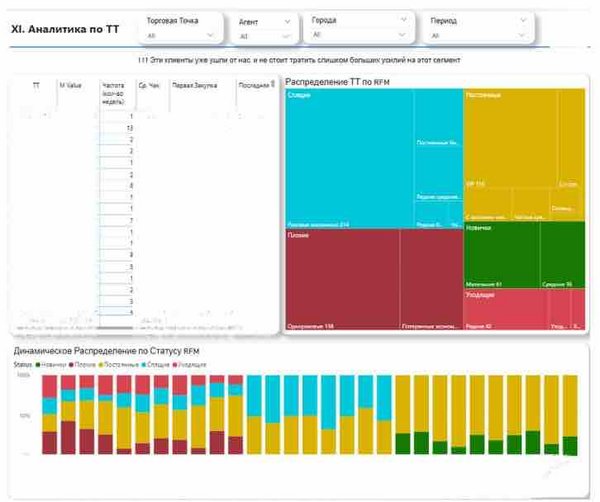
Task: Select the green Средние 36 treemap tile
Action: coord(562,254)
